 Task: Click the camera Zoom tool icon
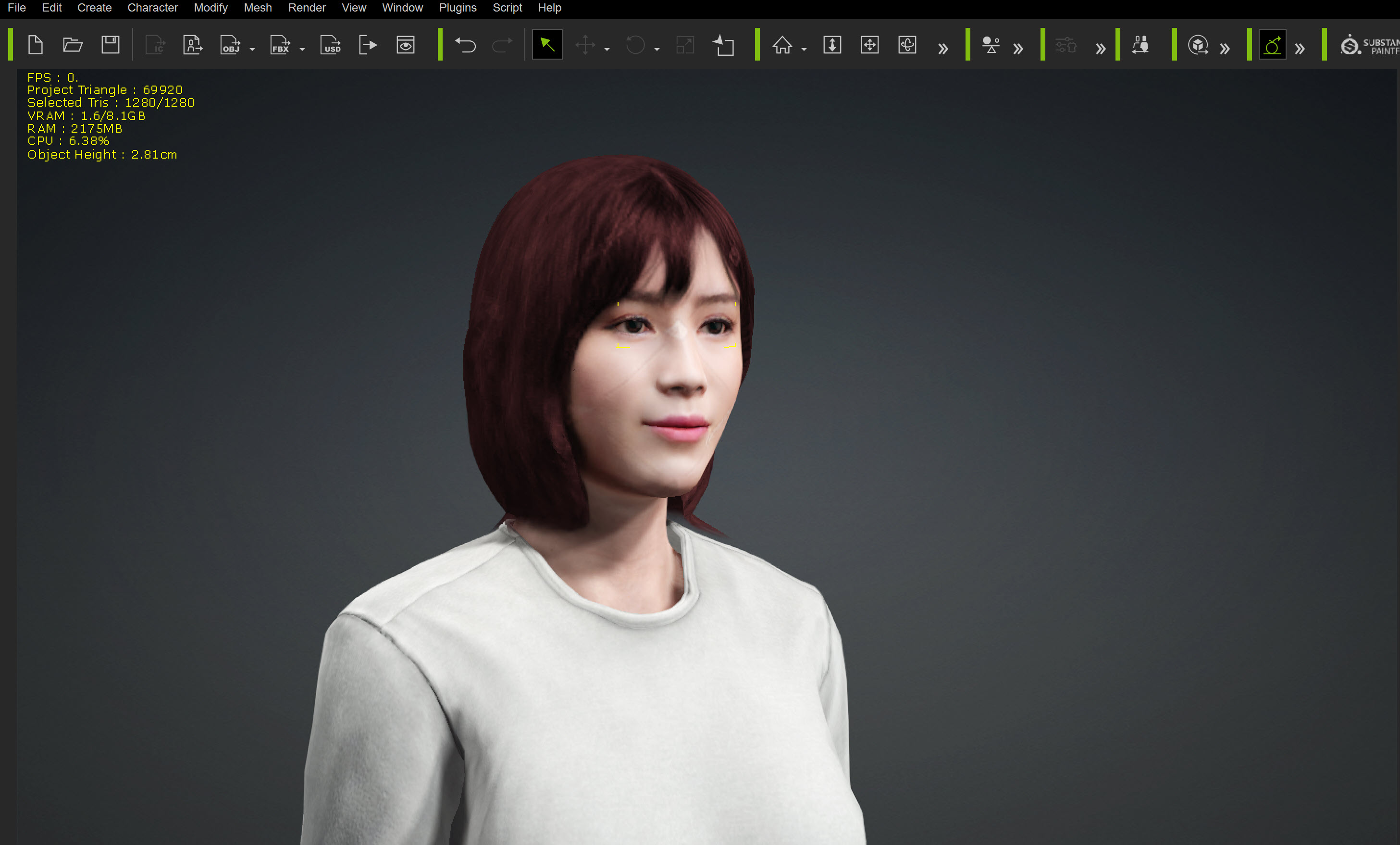pyautogui.click(x=832, y=45)
